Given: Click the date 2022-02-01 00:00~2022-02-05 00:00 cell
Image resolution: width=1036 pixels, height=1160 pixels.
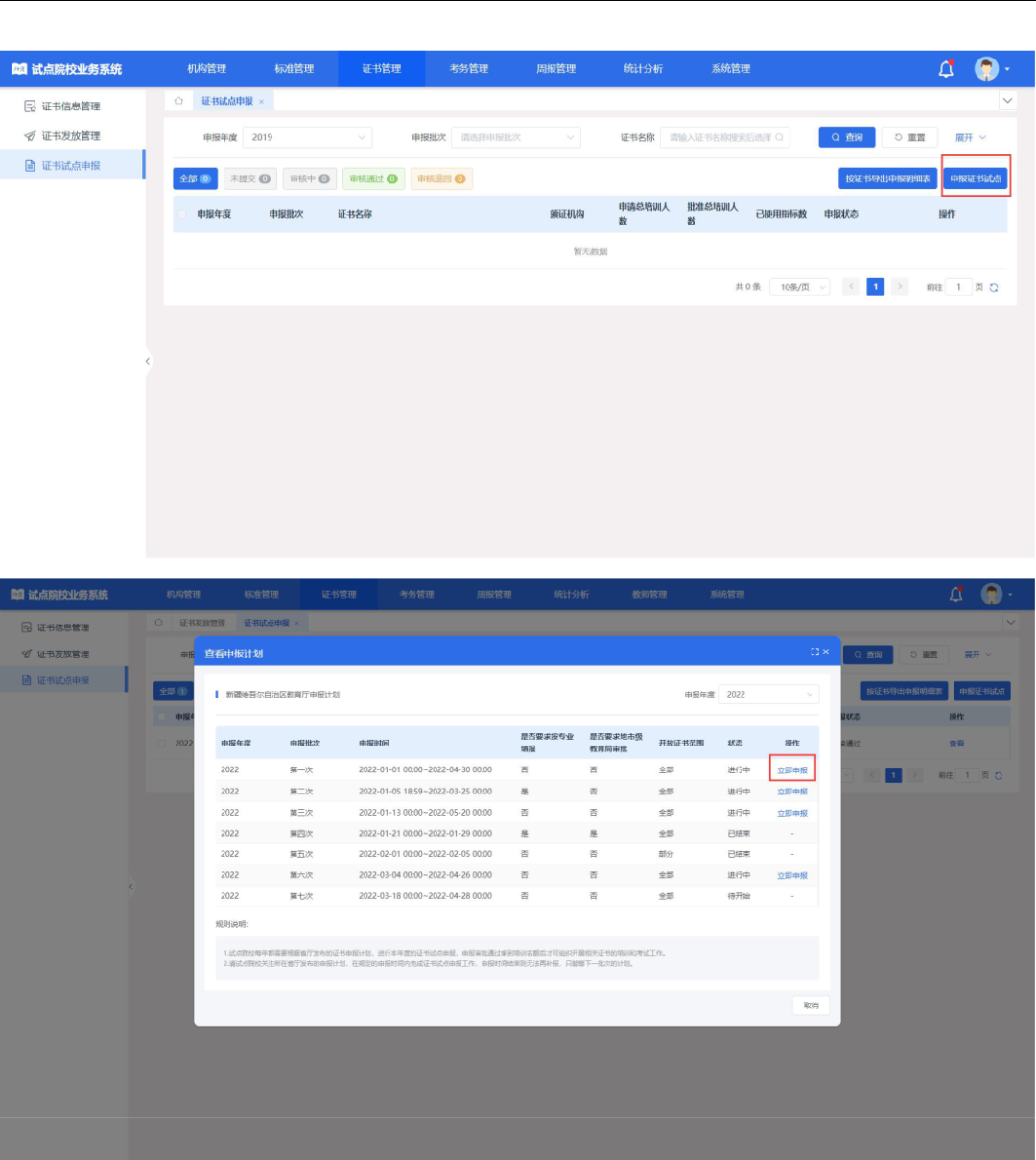Looking at the screenshot, I should click(425, 854).
